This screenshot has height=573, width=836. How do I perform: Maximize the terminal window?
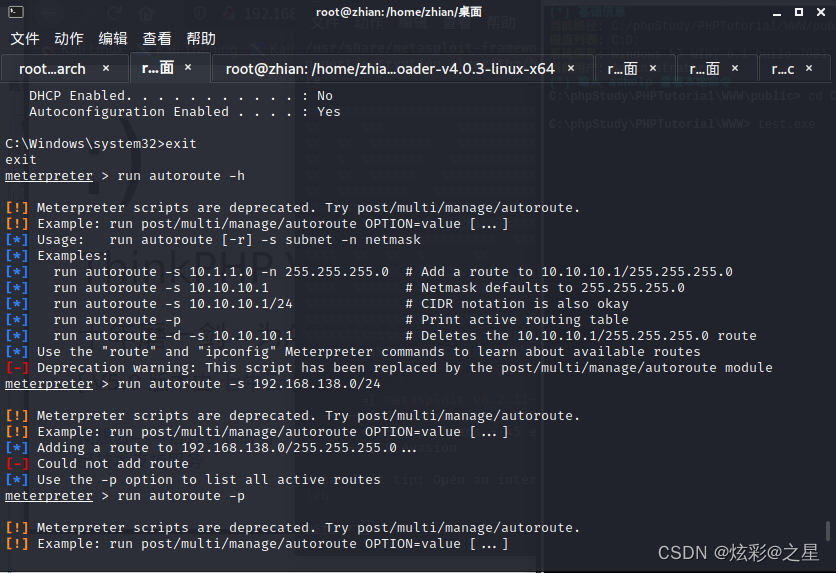point(799,12)
